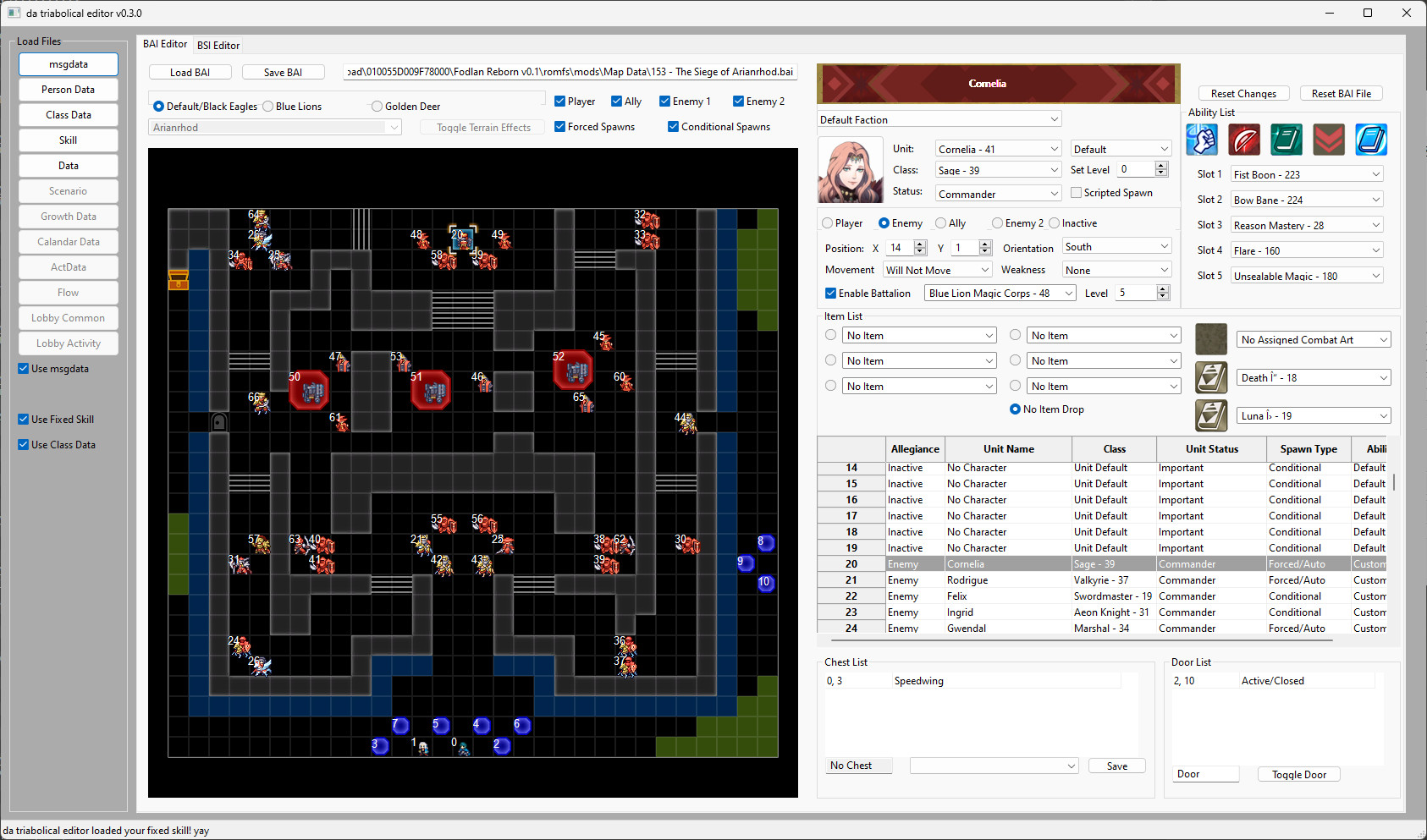
Task: Click the green book ability icon
Action: pos(1287,140)
